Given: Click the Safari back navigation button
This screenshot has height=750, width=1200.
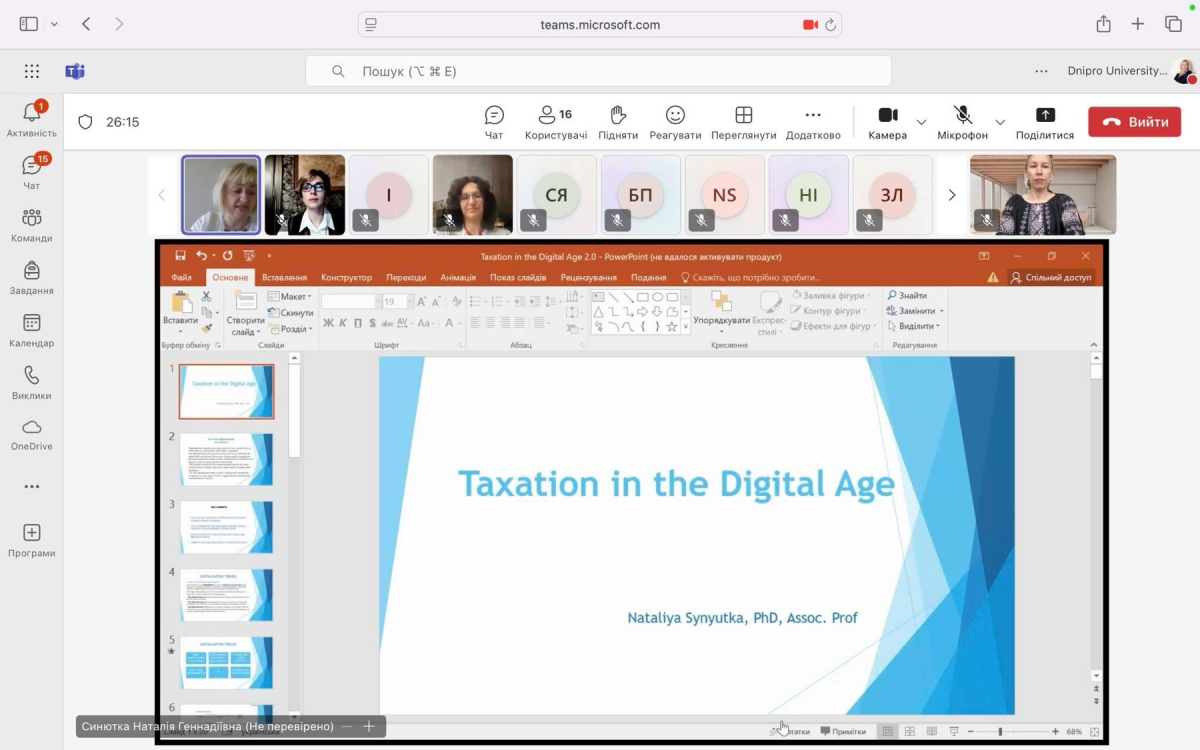Looking at the screenshot, I should click(86, 24).
